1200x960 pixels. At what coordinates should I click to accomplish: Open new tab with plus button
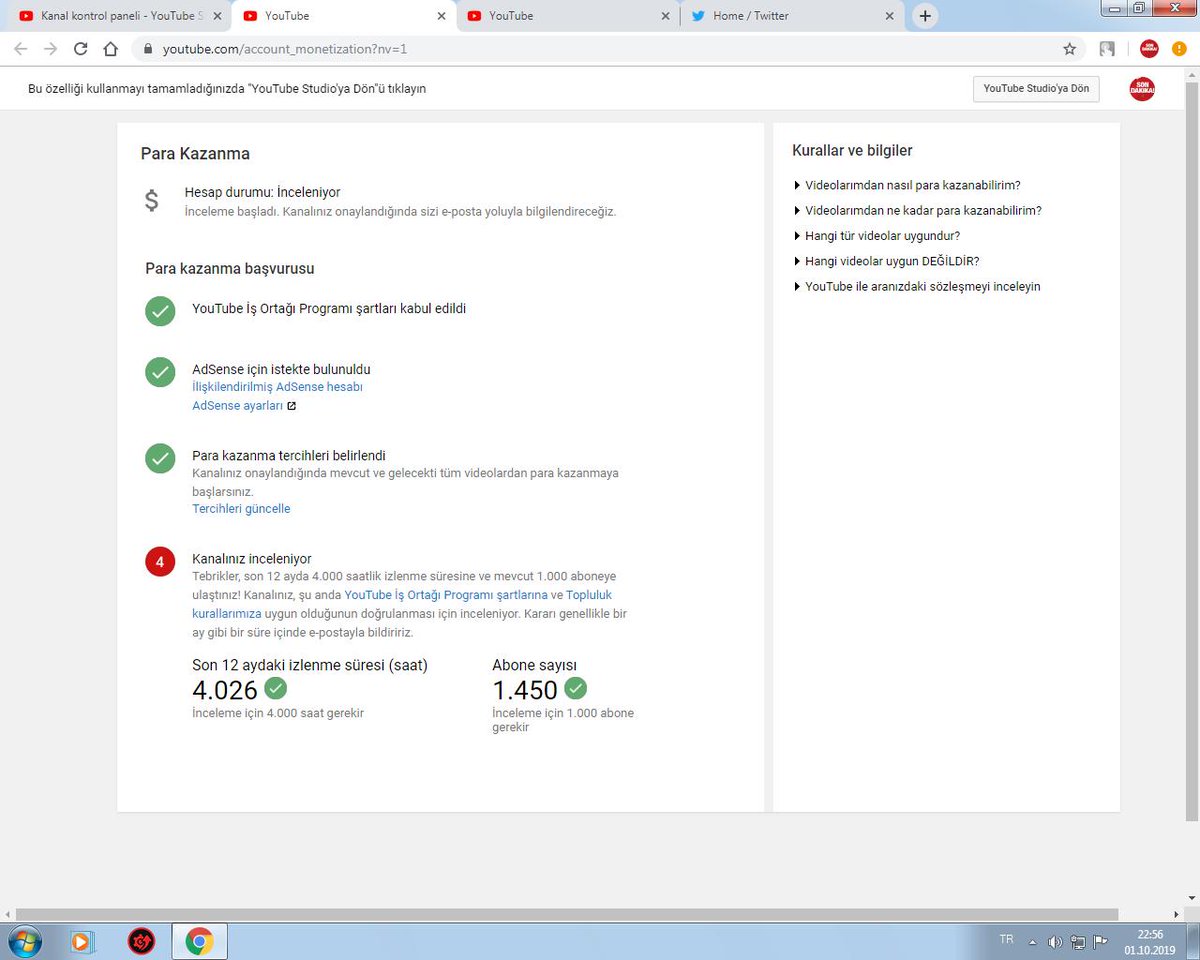click(925, 16)
